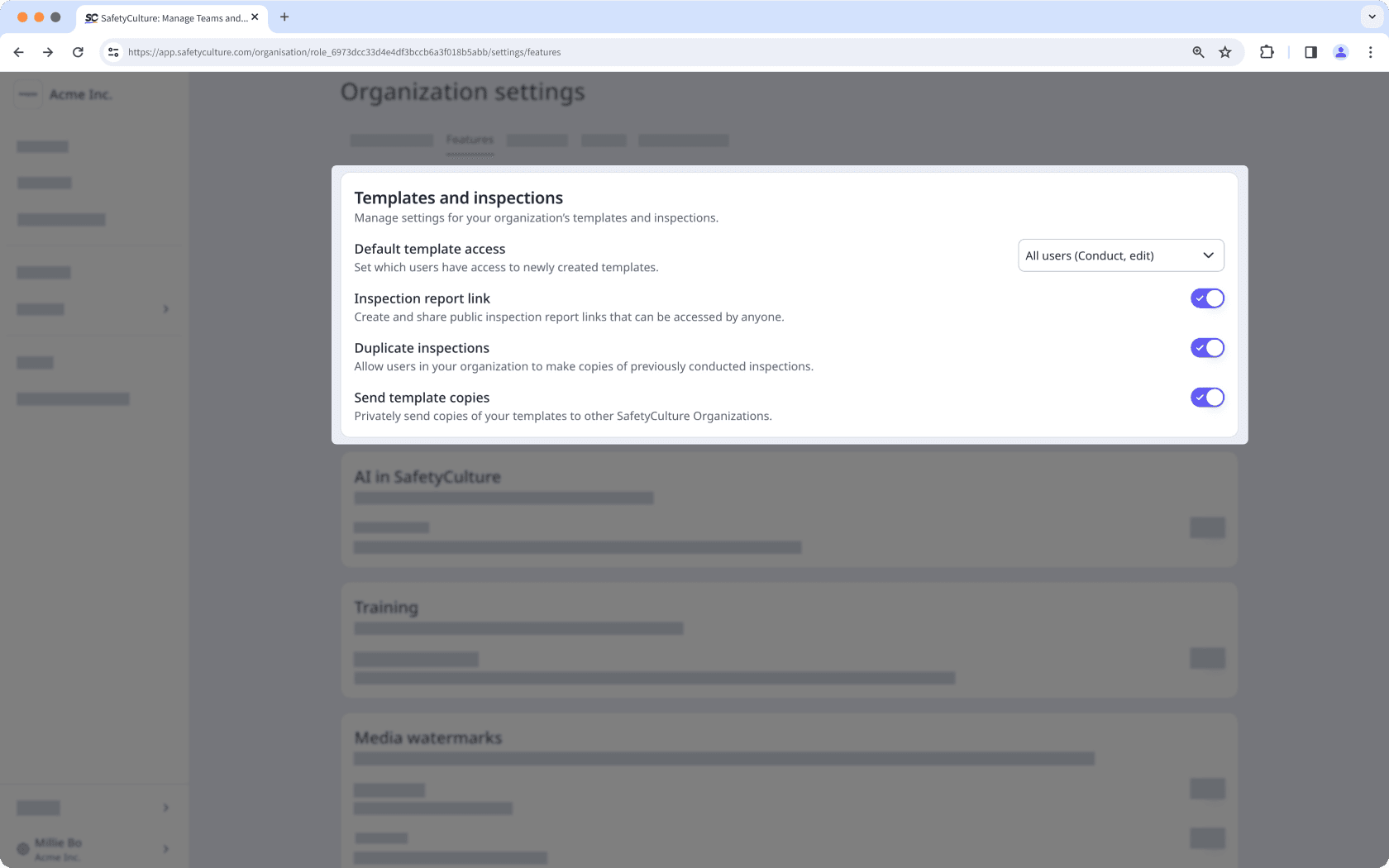The width and height of the screenshot is (1389, 868).
Task: Click the site information icon in address bar
Action: (112, 51)
